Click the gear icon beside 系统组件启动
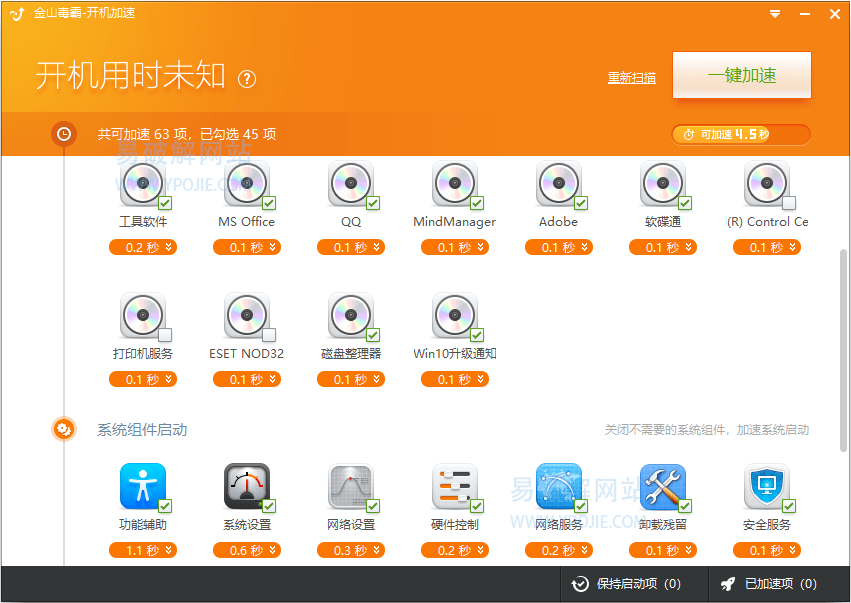Screen dimensions: 851x603 pyautogui.click(x=64, y=429)
